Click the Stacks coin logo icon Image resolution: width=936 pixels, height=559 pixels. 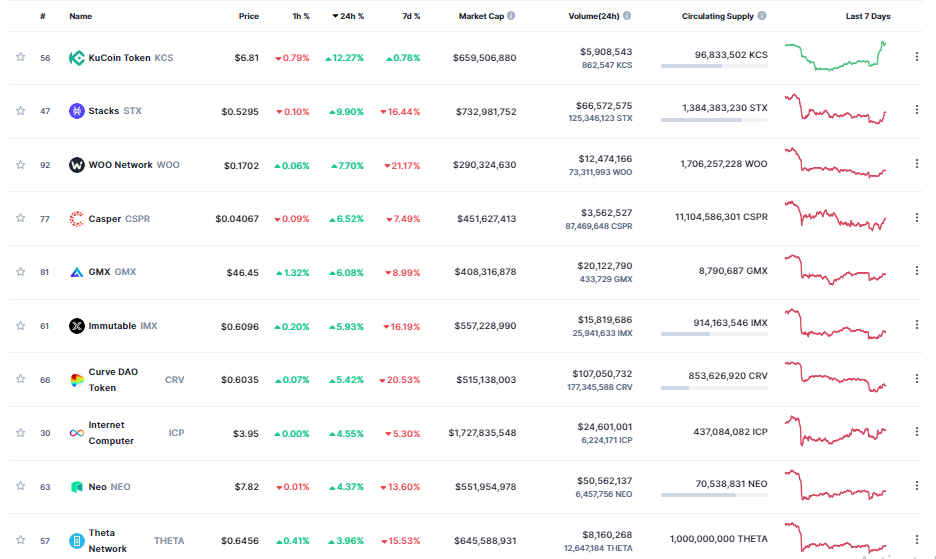(x=76, y=111)
